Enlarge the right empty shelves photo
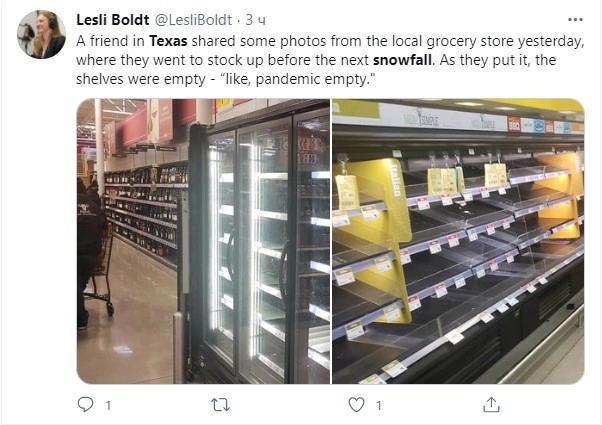The height and width of the screenshot is (425, 602). (458, 240)
